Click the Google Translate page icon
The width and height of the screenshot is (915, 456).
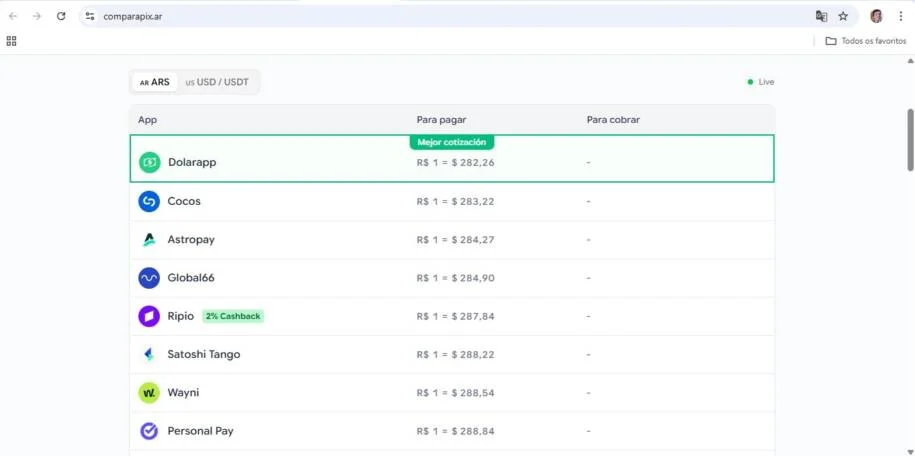pos(821,16)
